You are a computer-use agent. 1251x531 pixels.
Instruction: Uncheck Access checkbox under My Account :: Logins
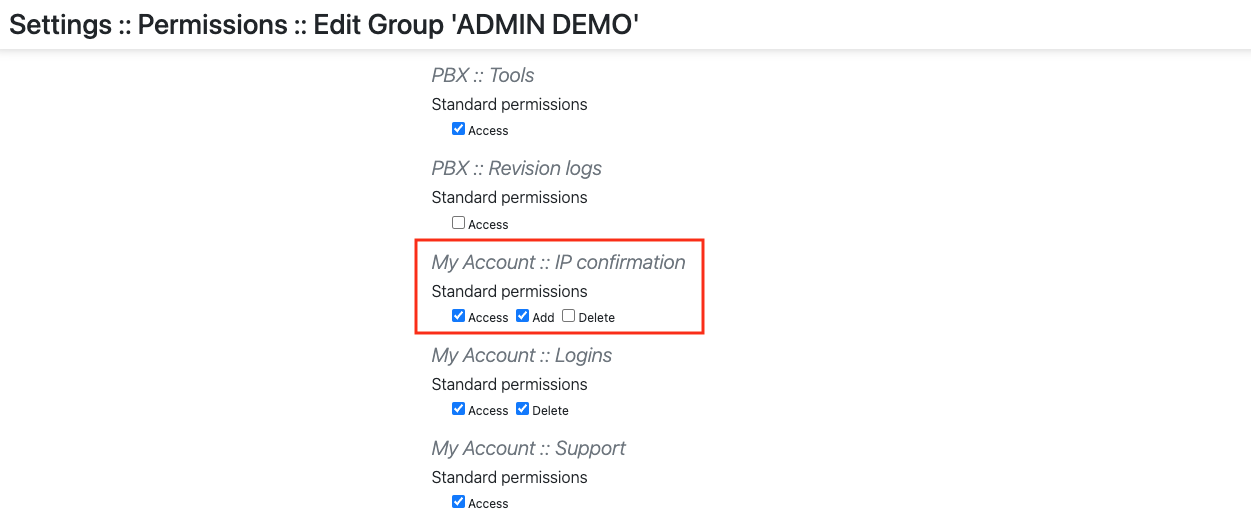pos(458,409)
